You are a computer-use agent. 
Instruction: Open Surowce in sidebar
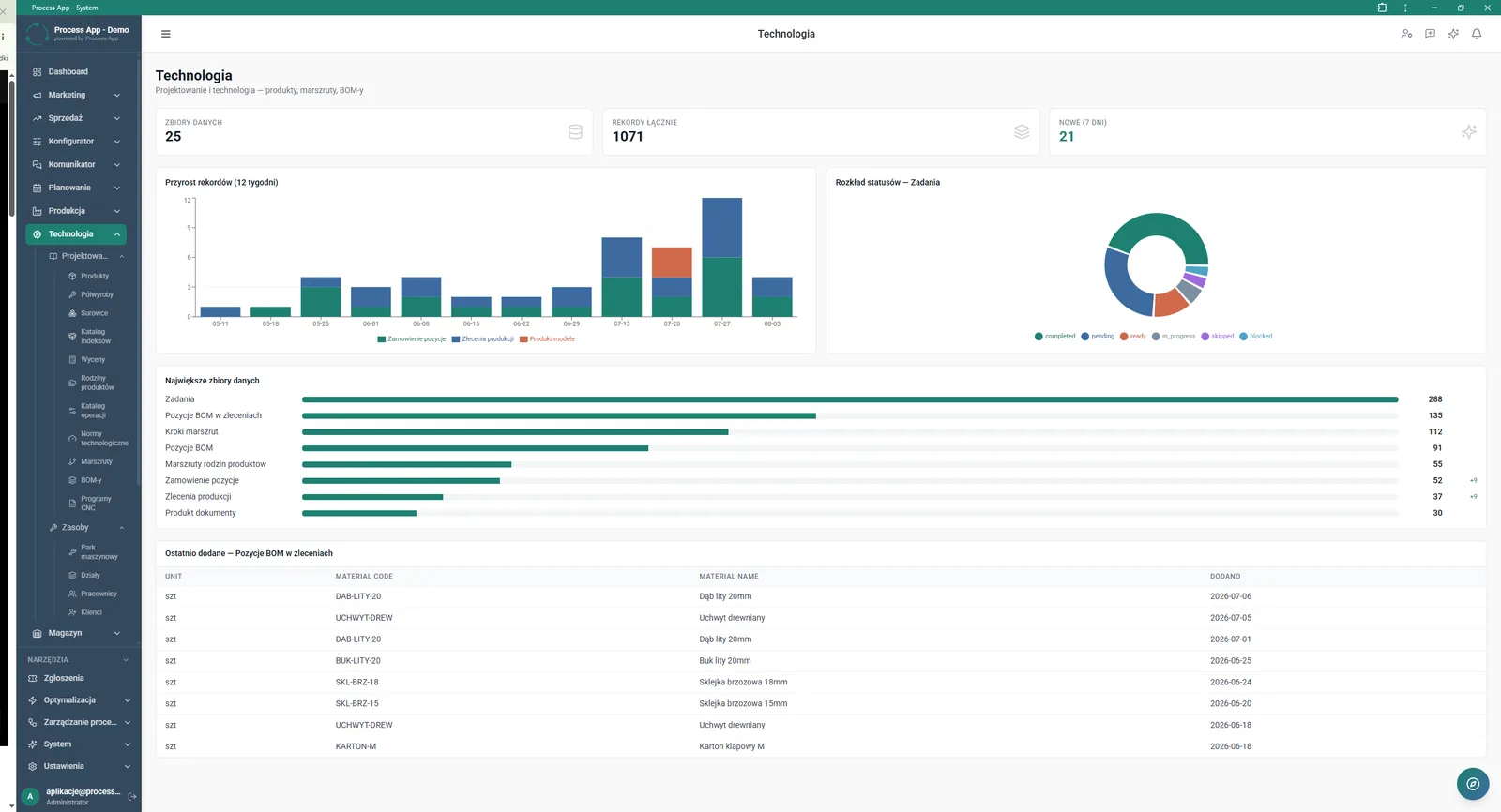coord(95,313)
